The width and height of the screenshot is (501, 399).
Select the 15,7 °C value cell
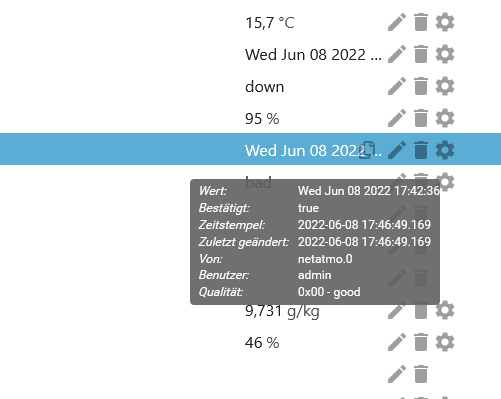point(270,23)
